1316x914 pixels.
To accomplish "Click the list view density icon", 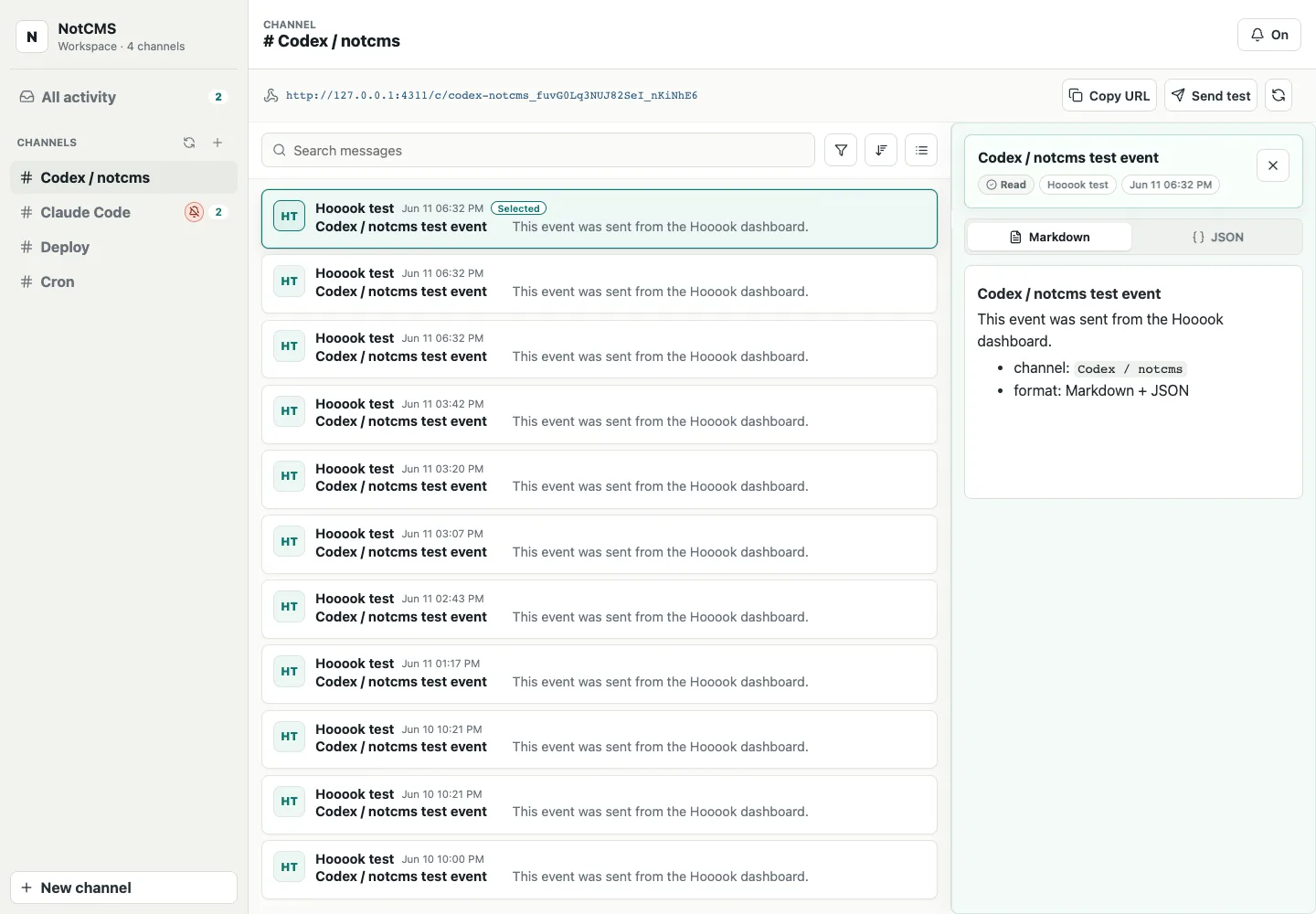I will pos(921,150).
